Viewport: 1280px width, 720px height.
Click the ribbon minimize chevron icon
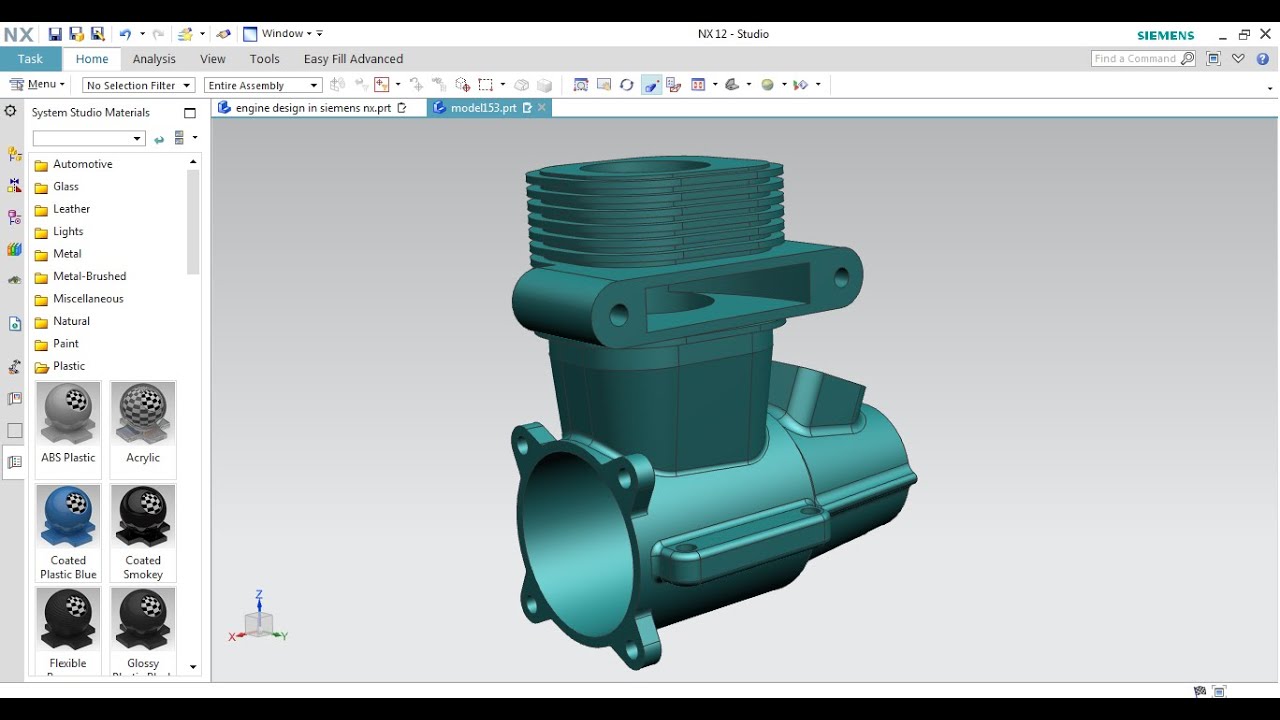[1239, 59]
